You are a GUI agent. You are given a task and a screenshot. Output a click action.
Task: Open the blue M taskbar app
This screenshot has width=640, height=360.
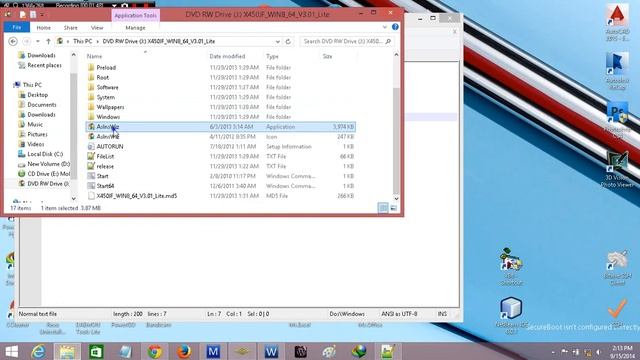click(213, 351)
